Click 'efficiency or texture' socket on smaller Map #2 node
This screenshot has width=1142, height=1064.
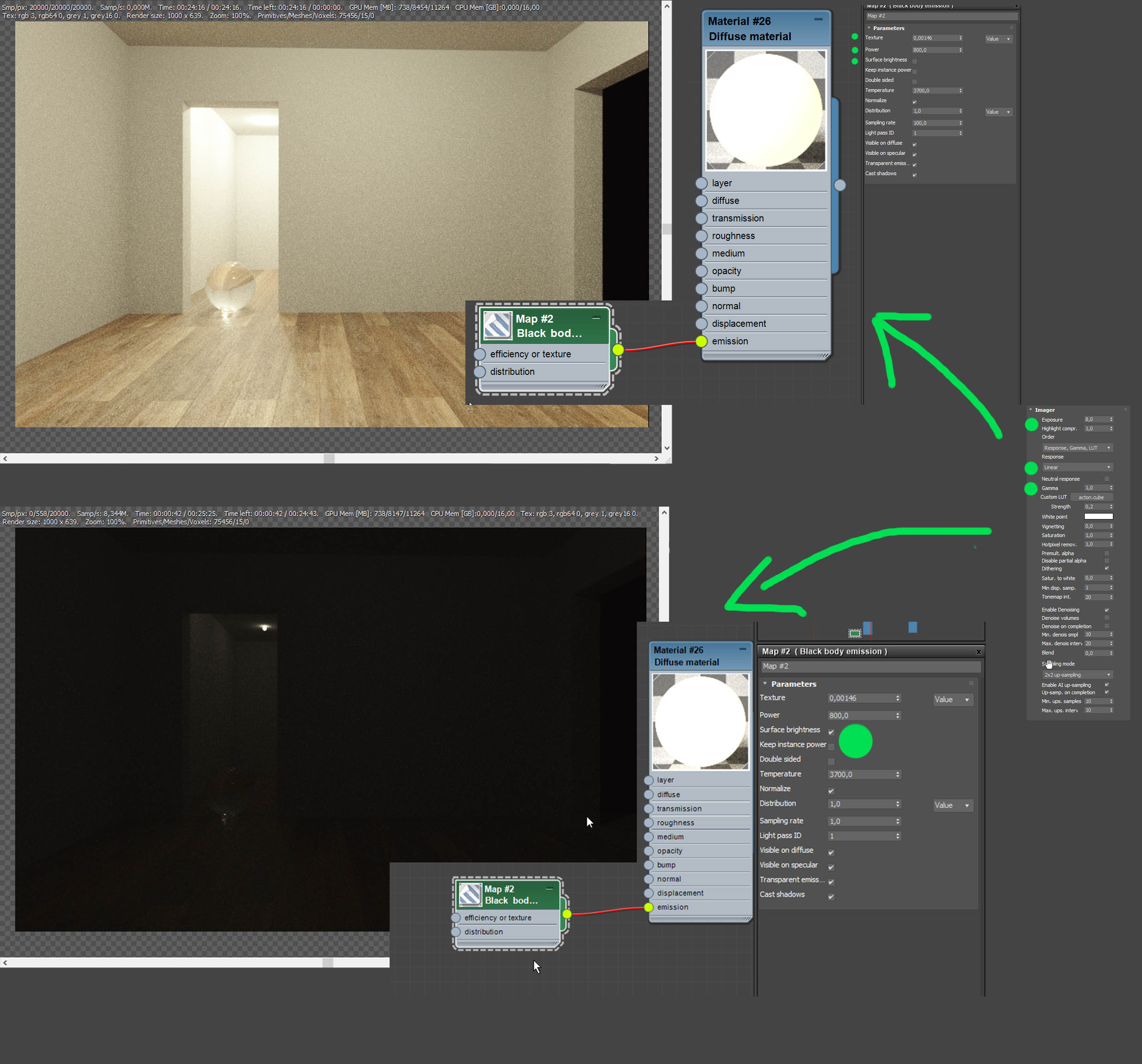[456, 917]
